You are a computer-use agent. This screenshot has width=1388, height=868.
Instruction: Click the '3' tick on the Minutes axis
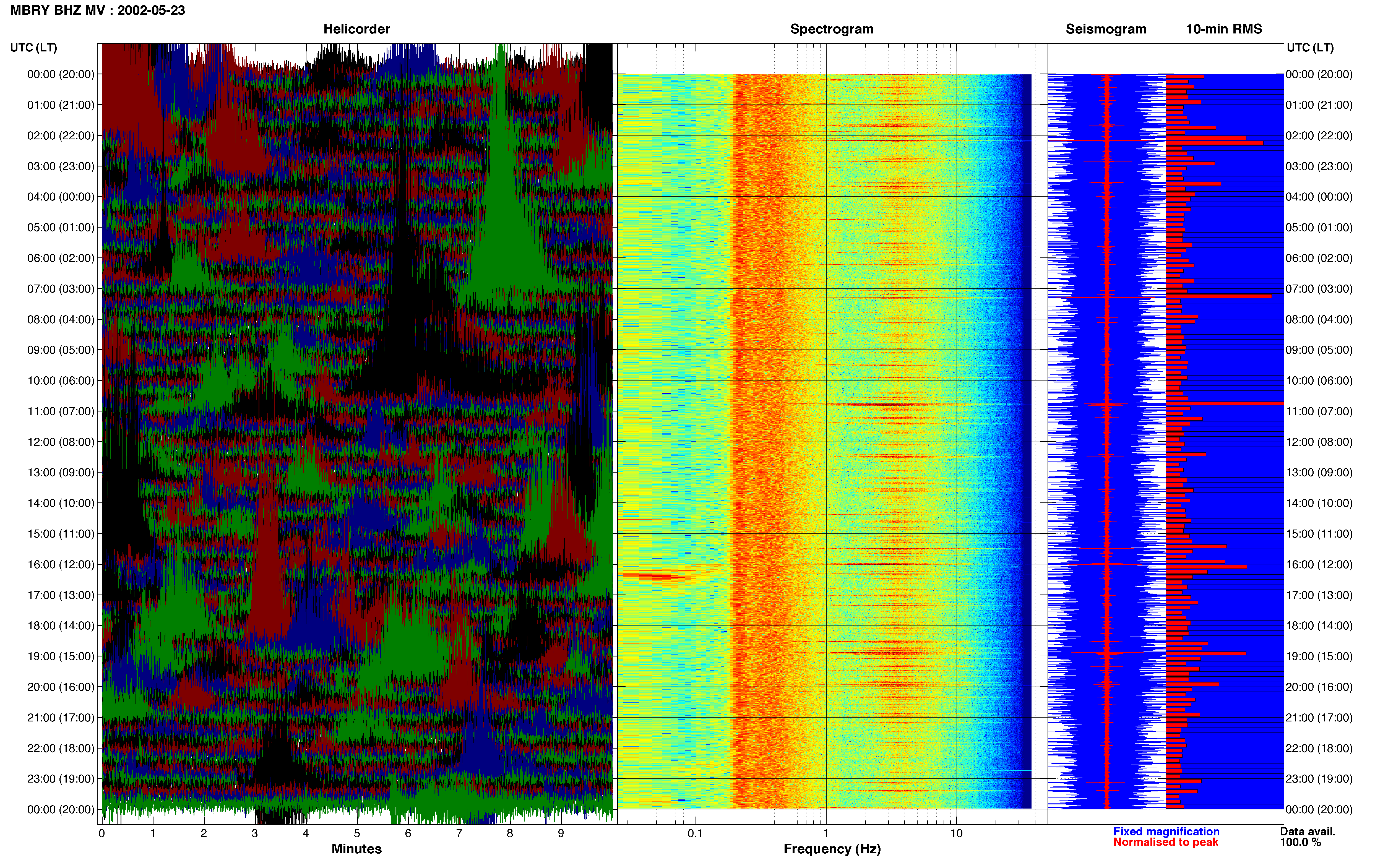255,833
